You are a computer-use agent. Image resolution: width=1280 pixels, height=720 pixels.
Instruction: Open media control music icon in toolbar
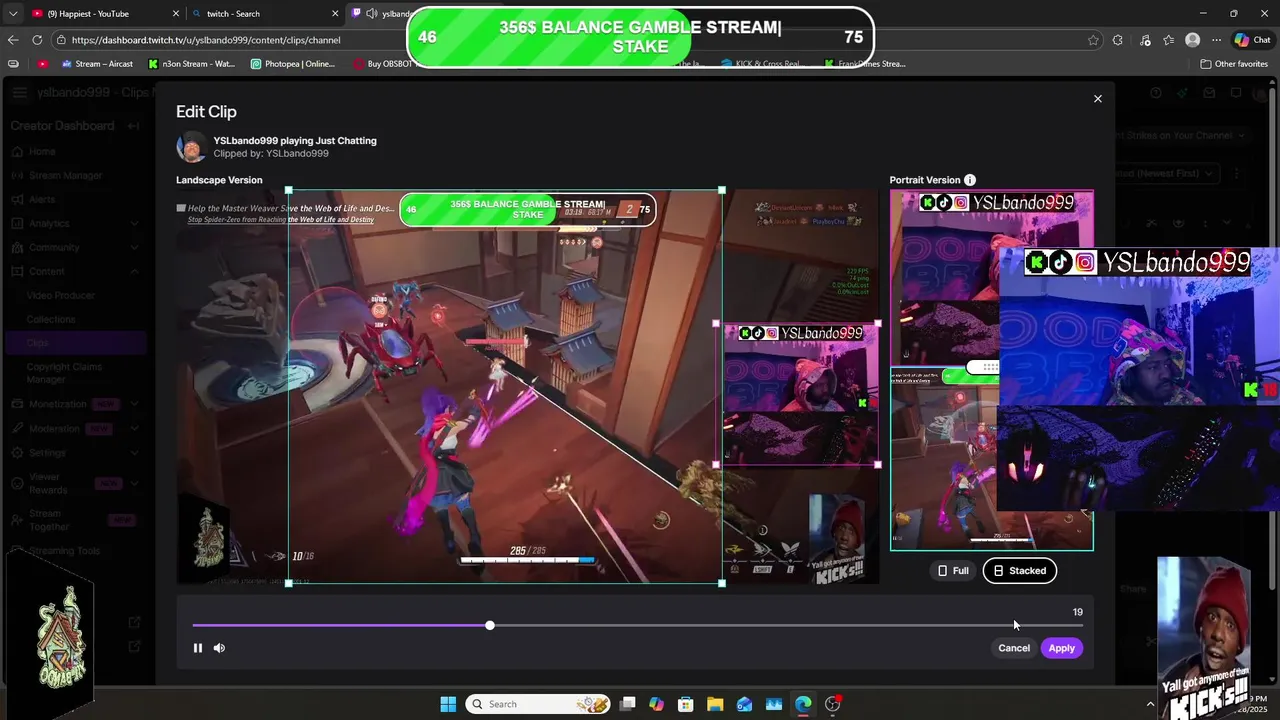(1144, 40)
